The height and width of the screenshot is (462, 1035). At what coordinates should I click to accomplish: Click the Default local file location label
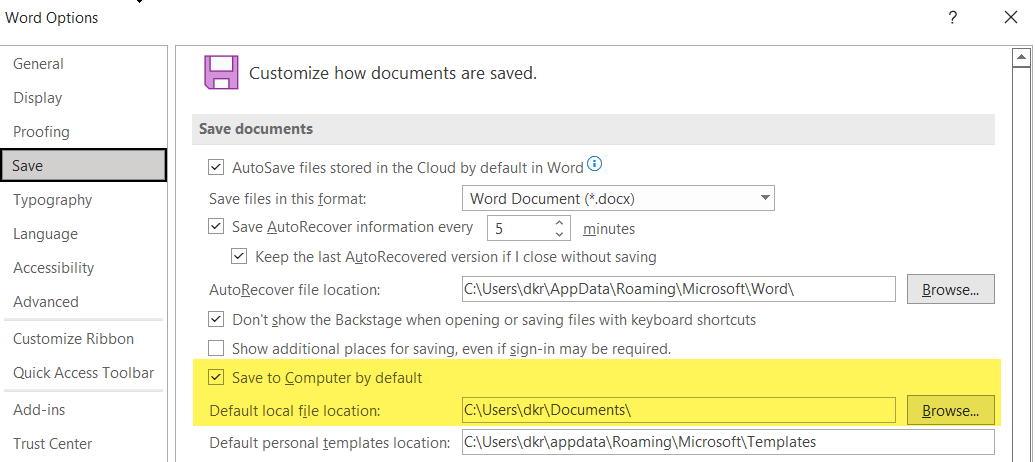(294, 411)
